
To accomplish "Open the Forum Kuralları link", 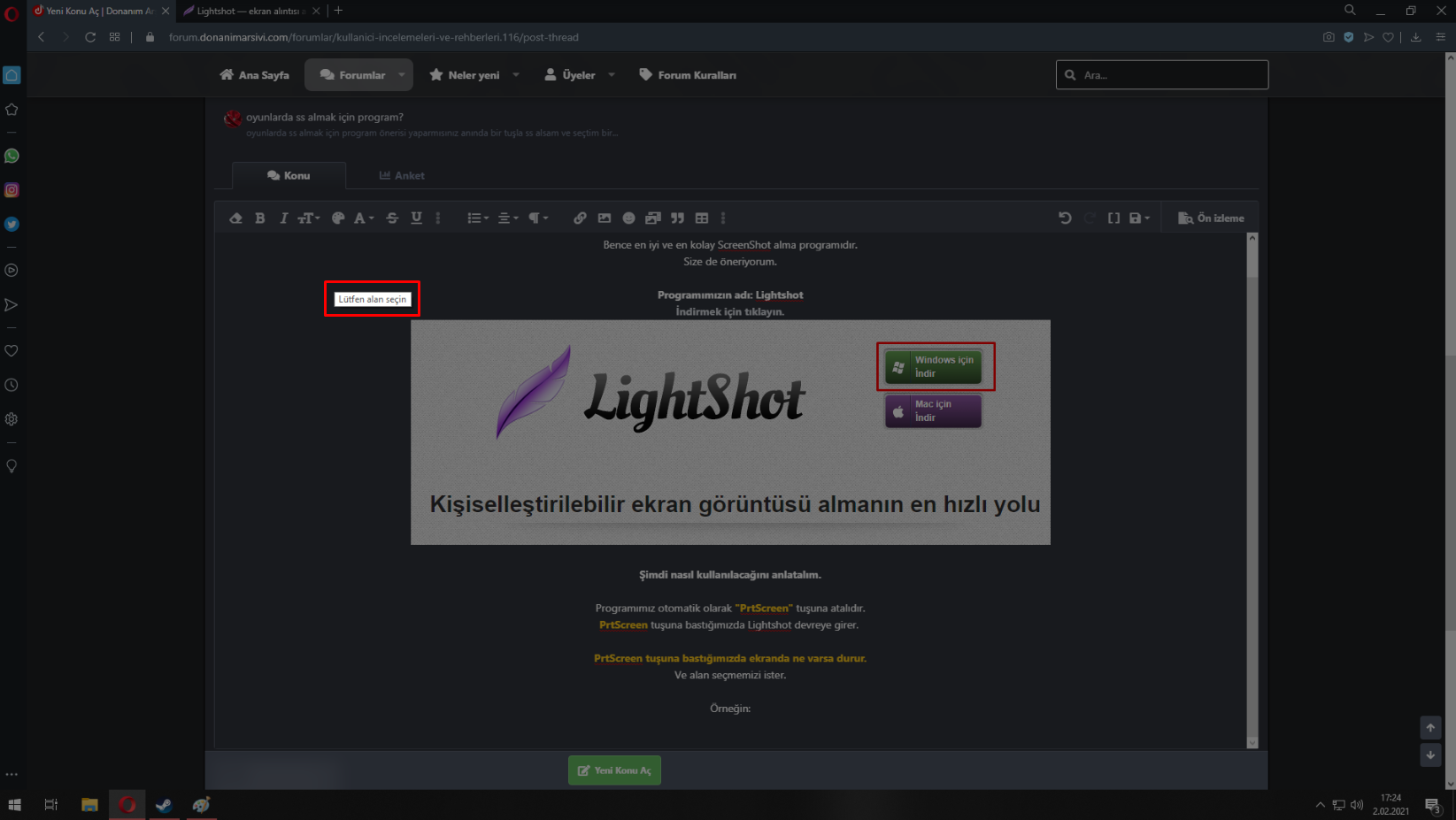I will (x=688, y=75).
